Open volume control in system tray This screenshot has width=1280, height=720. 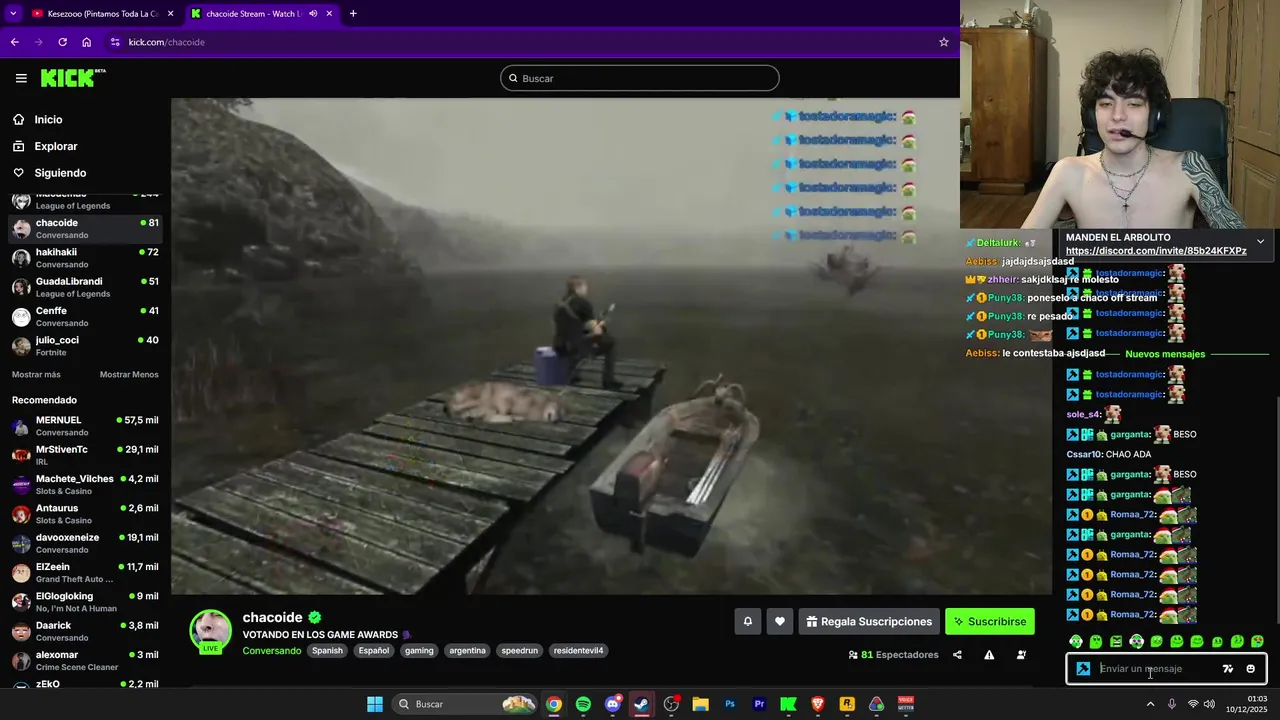(x=1209, y=704)
